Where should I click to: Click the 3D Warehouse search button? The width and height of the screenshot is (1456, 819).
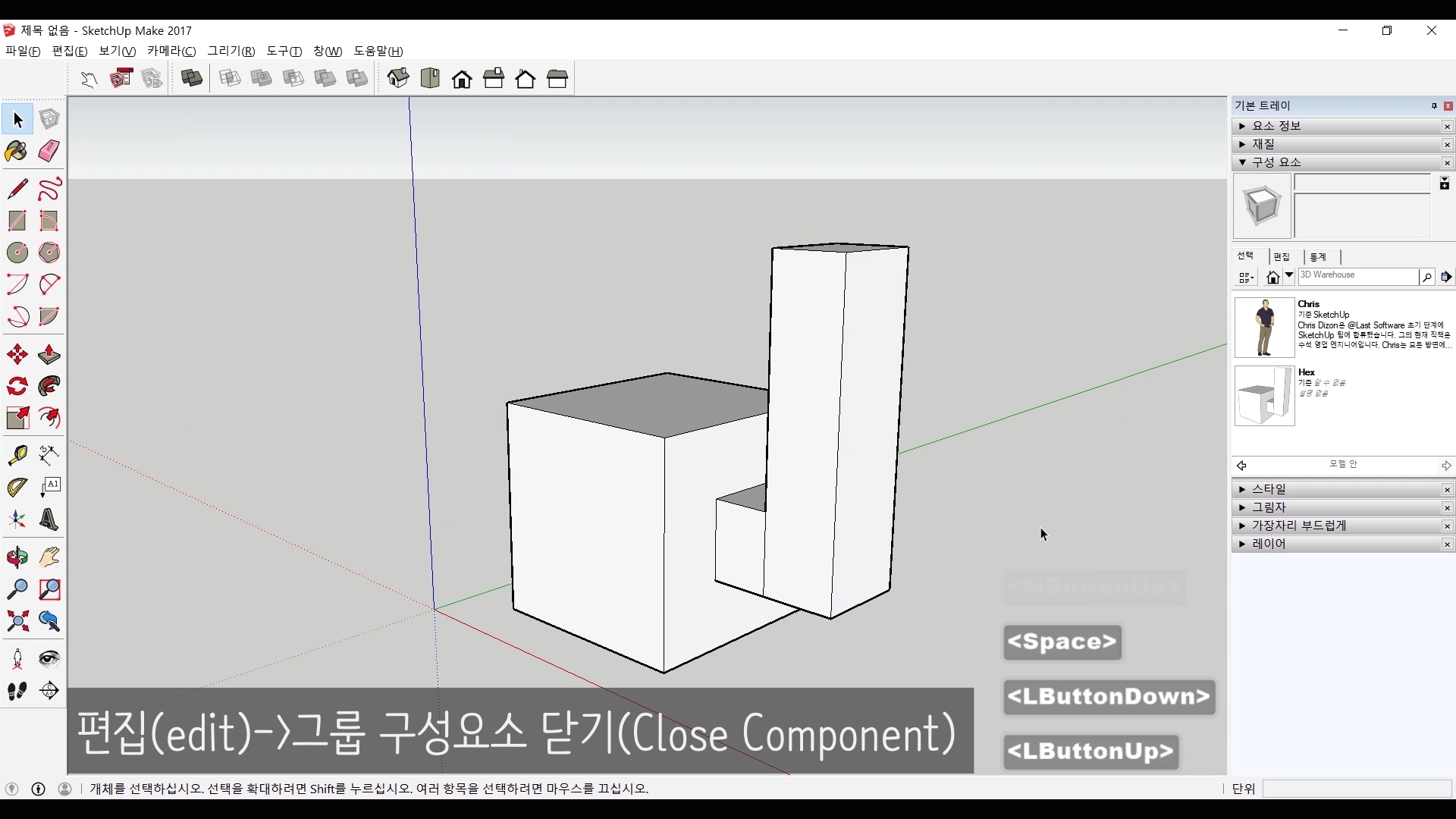pyautogui.click(x=1426, y=278)
